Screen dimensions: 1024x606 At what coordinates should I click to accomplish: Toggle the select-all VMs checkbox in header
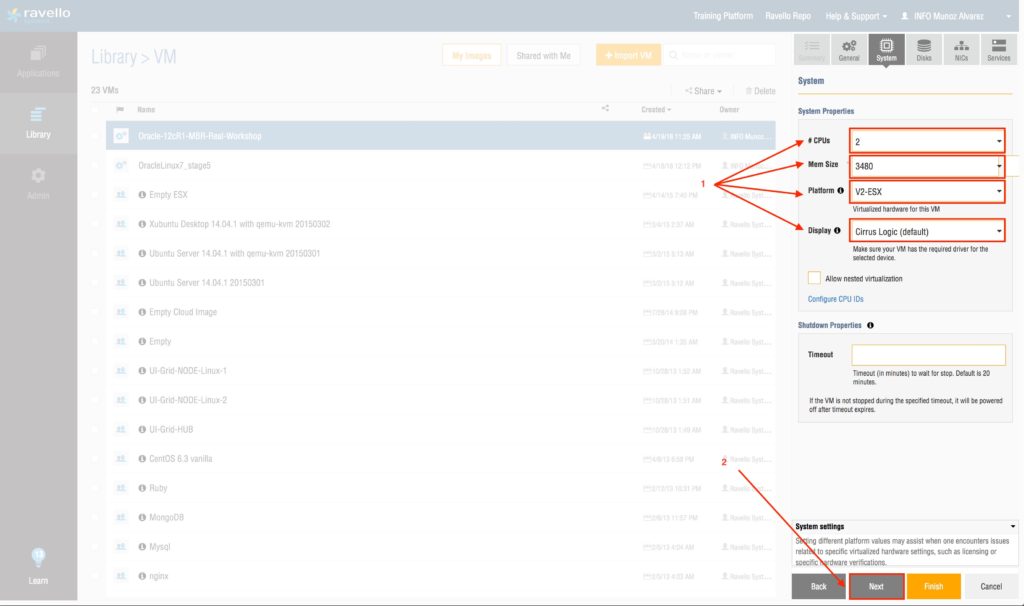96,109
